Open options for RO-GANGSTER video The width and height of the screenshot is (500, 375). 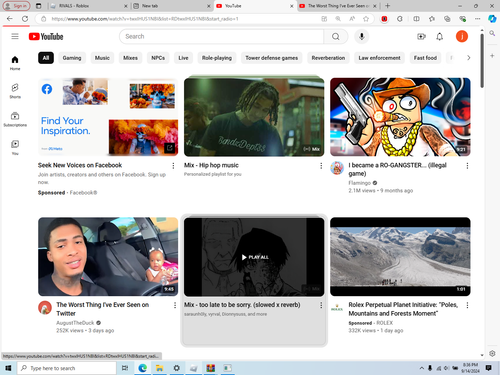pos(467,166)
